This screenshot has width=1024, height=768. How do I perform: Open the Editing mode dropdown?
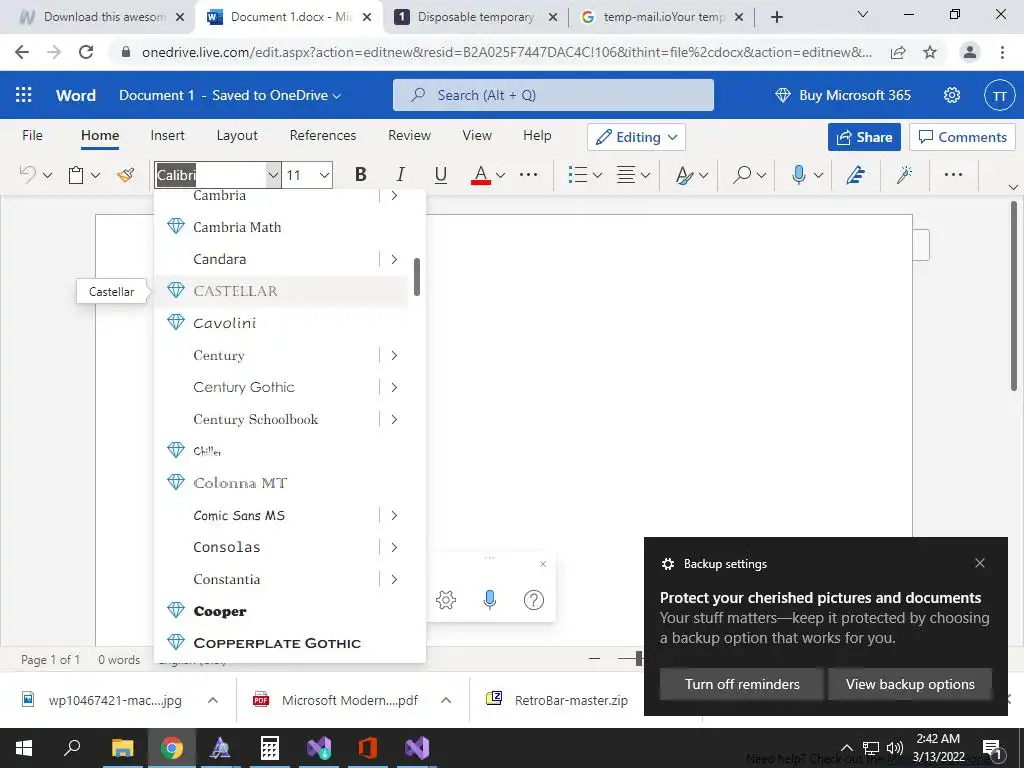click(x=637, y=137)
